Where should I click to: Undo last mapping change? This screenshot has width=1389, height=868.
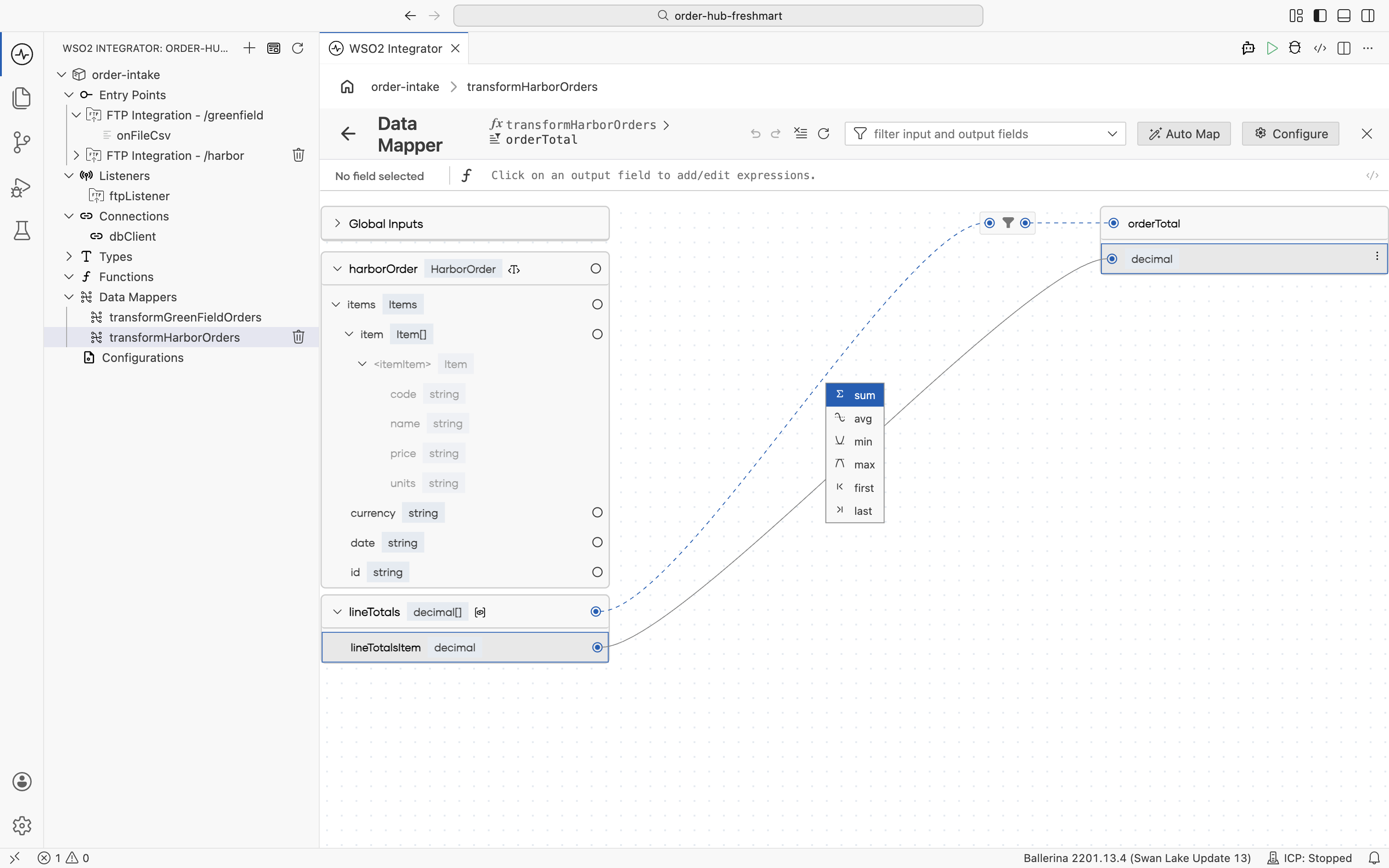click(x=755, y=134)
